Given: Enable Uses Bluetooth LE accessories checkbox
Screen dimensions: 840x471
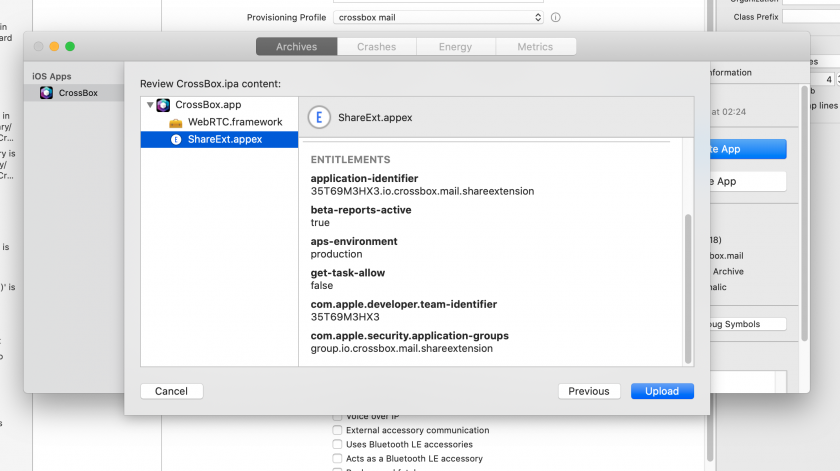Looking at the screenshot, I should click(337, 444).
